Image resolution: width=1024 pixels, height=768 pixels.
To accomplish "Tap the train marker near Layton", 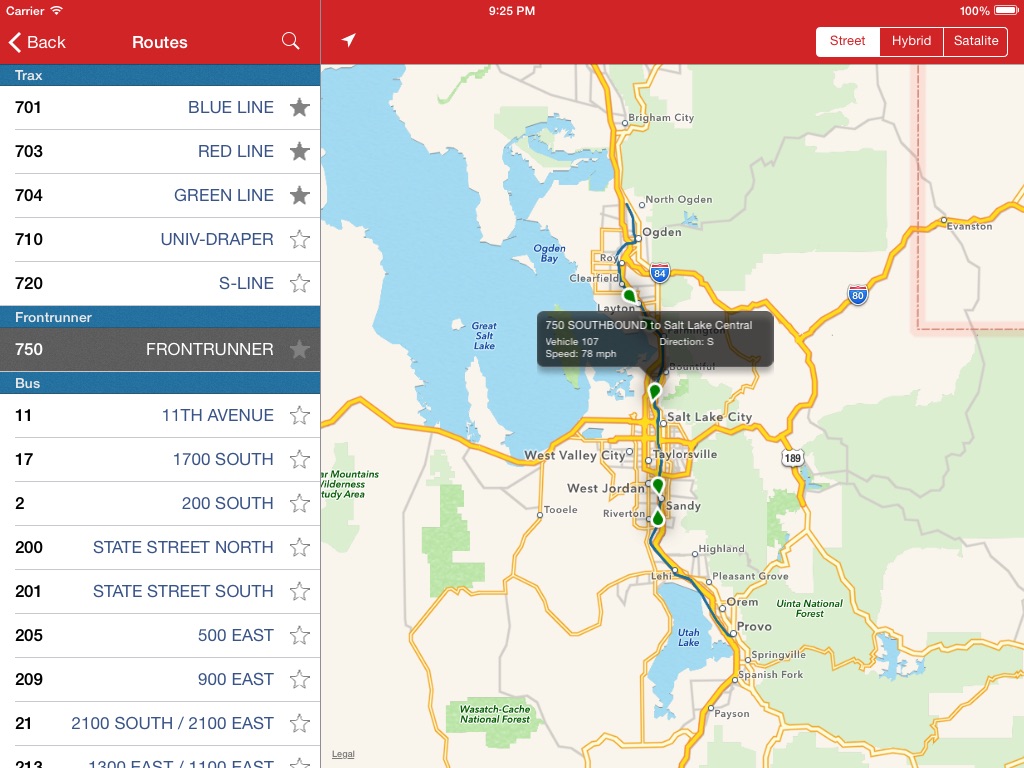I will (629, 295).
